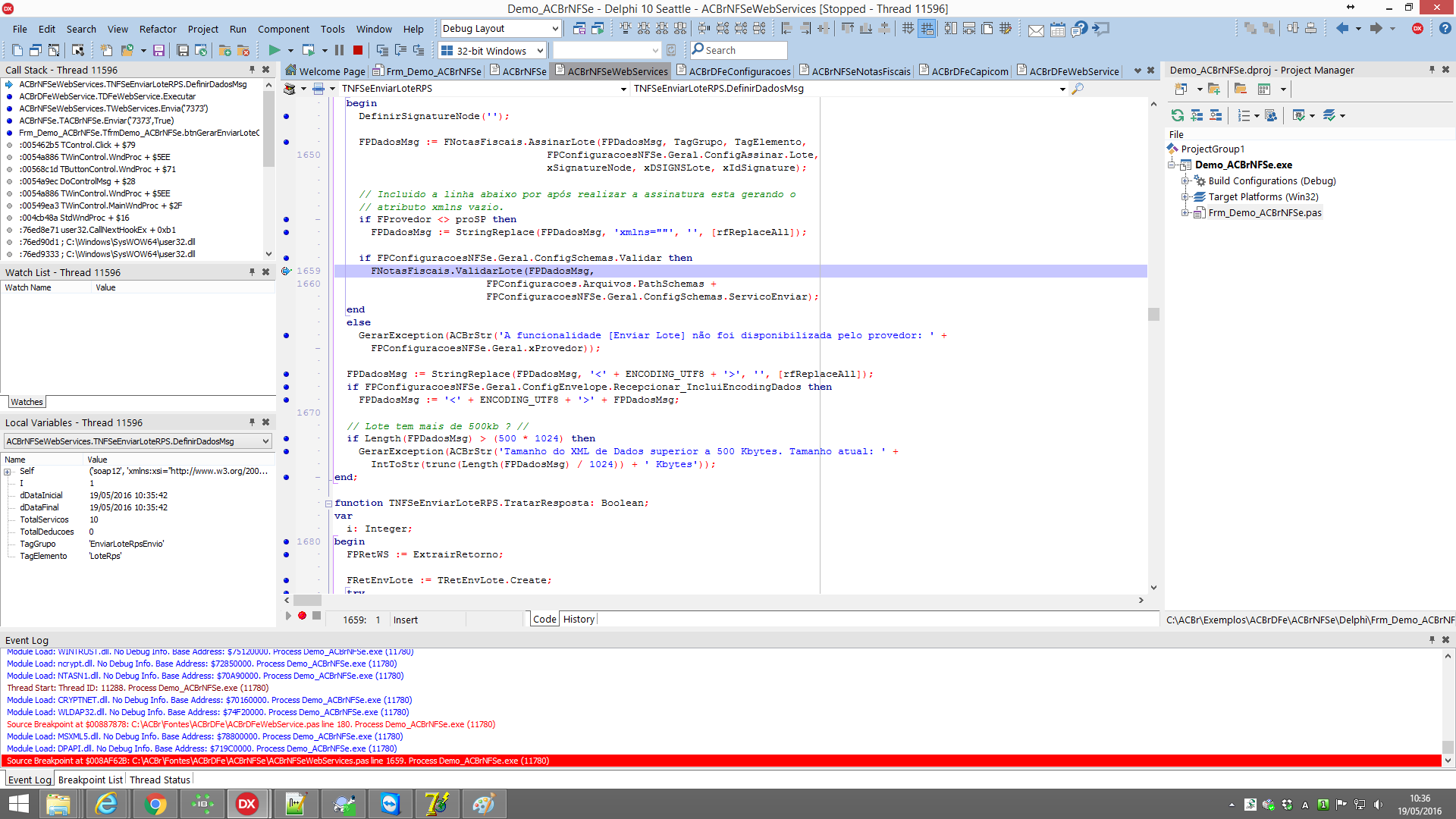Select the Watches tab
The width and height of the screenshot is (1456, 819).
(x=27, y=402)
